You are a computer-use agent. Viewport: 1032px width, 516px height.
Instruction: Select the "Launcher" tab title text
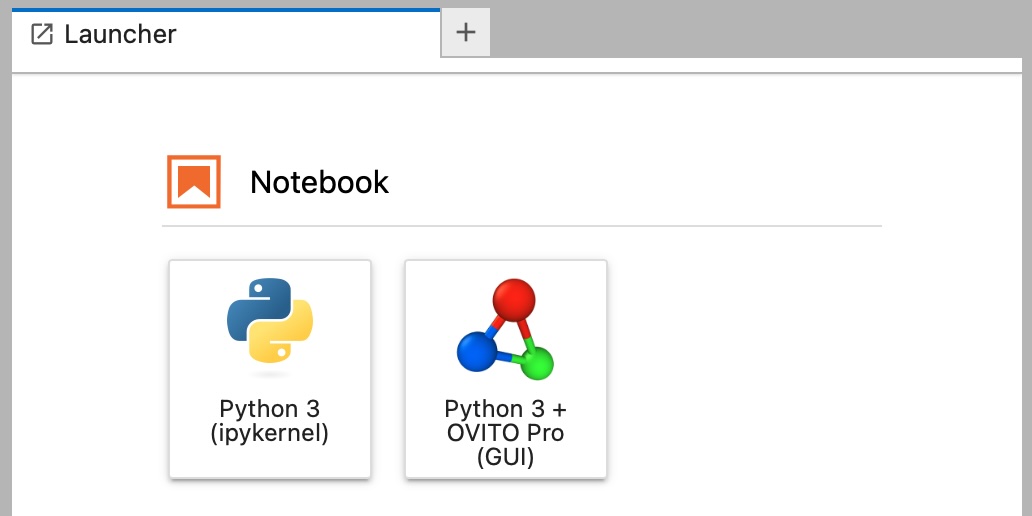tap(120, 34)
